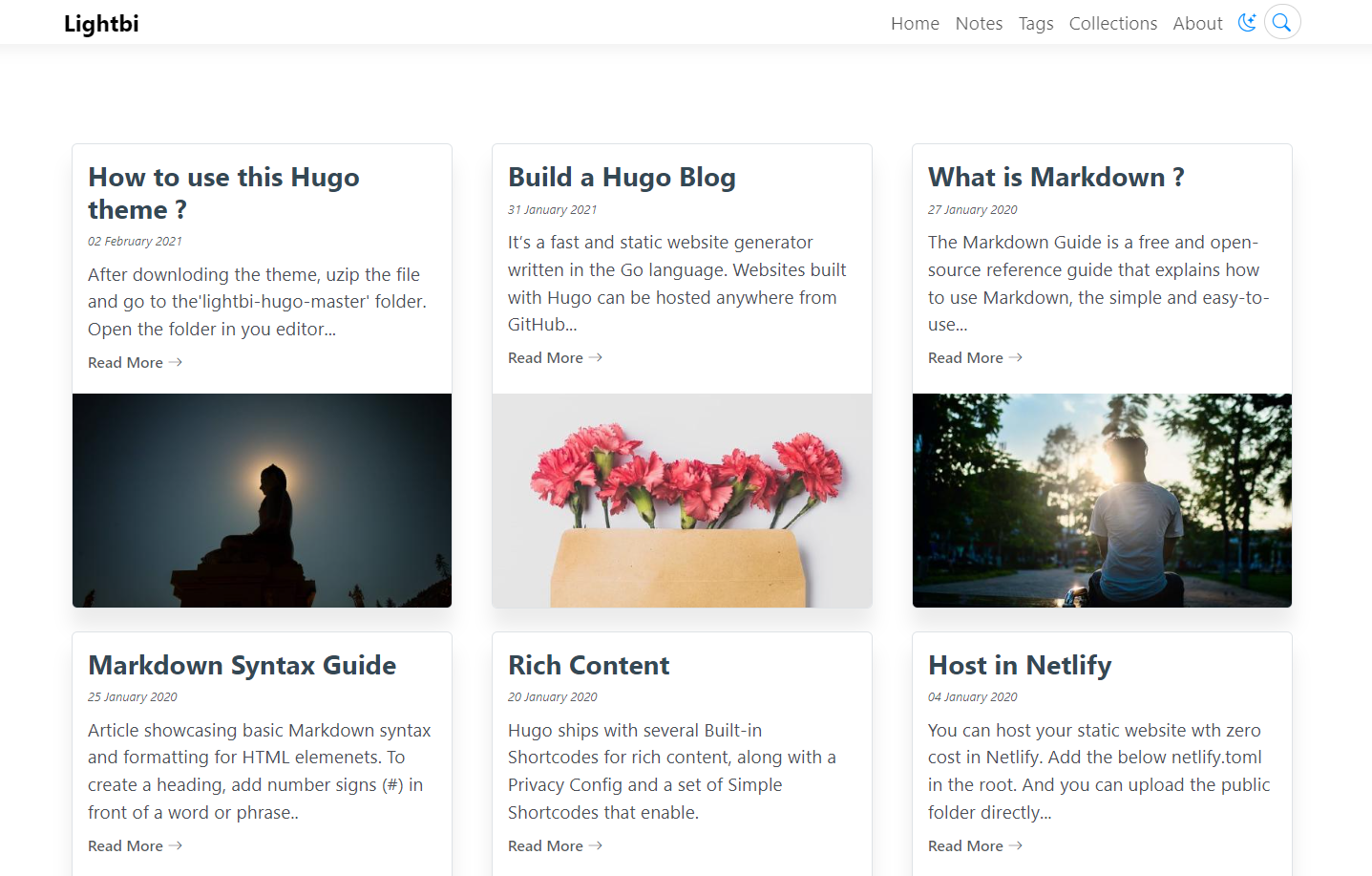Open the 'What is Markdown ?' article title
This screenshot has height=876, width=1372.
tap(1056, 178)
